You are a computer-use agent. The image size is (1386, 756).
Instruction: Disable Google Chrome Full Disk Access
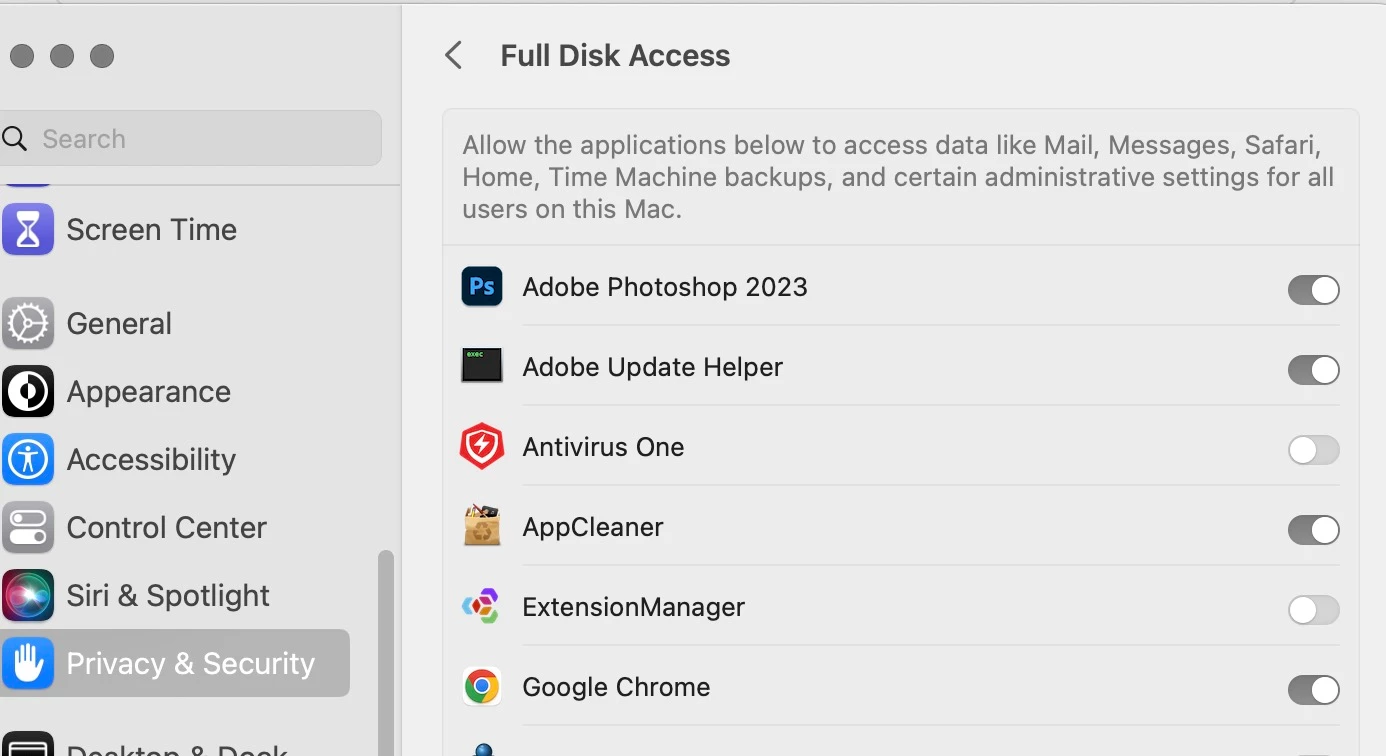(x=1313, y=690)
